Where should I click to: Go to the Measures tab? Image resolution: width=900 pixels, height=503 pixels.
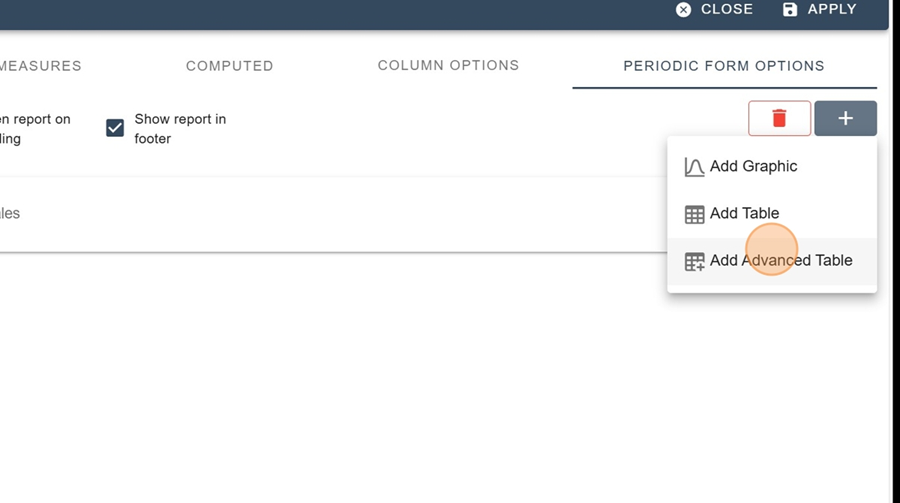(41, 66)
